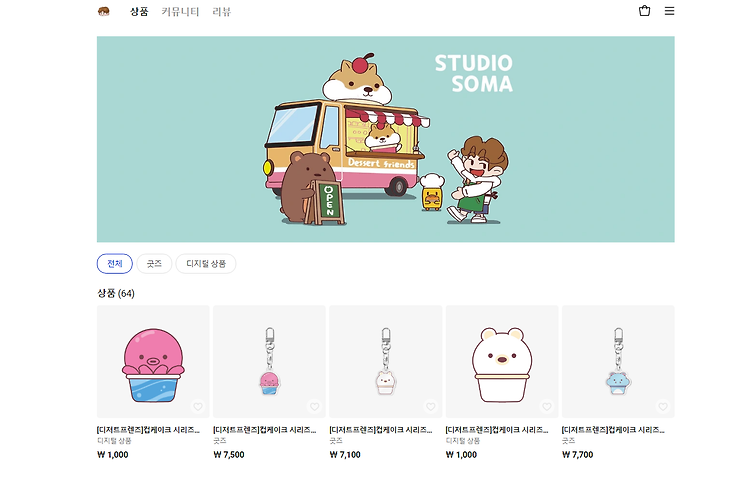
Task: Select the 전체 filter chip
Action: pyautogui.click(x=115, y=263)
